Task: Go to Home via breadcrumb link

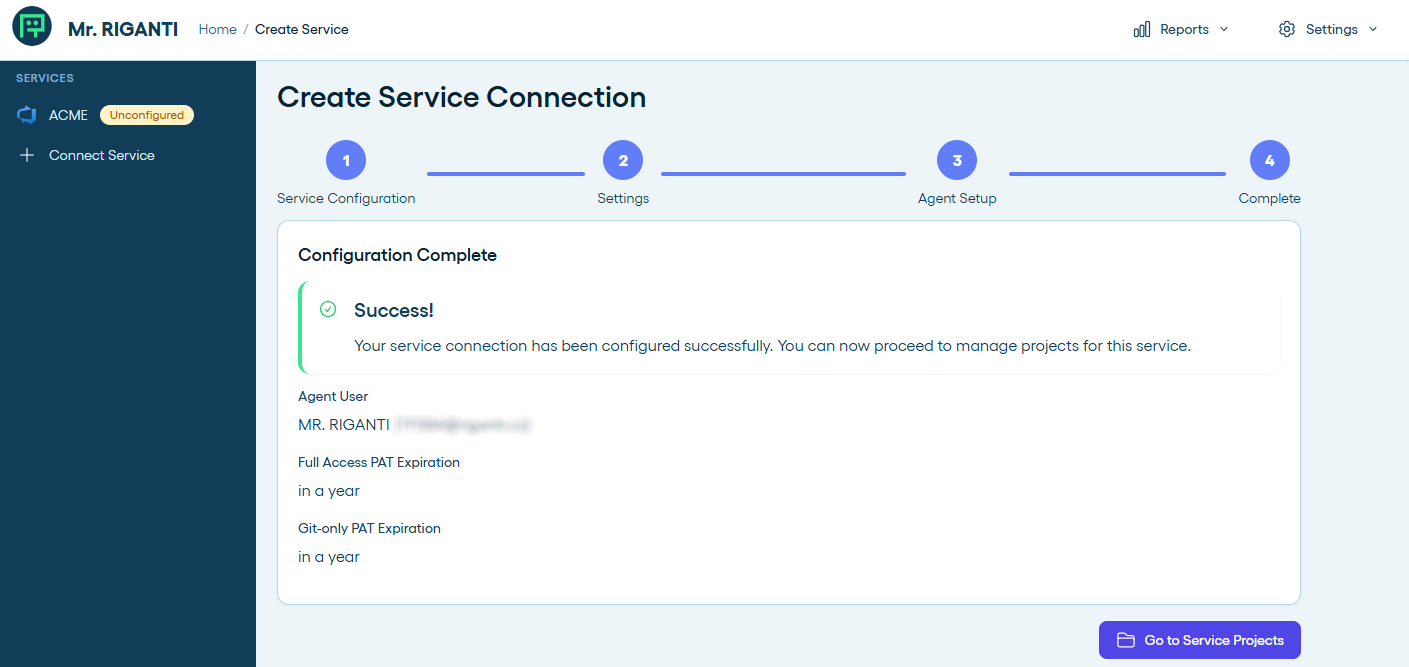Action: [x=217, y=30]
